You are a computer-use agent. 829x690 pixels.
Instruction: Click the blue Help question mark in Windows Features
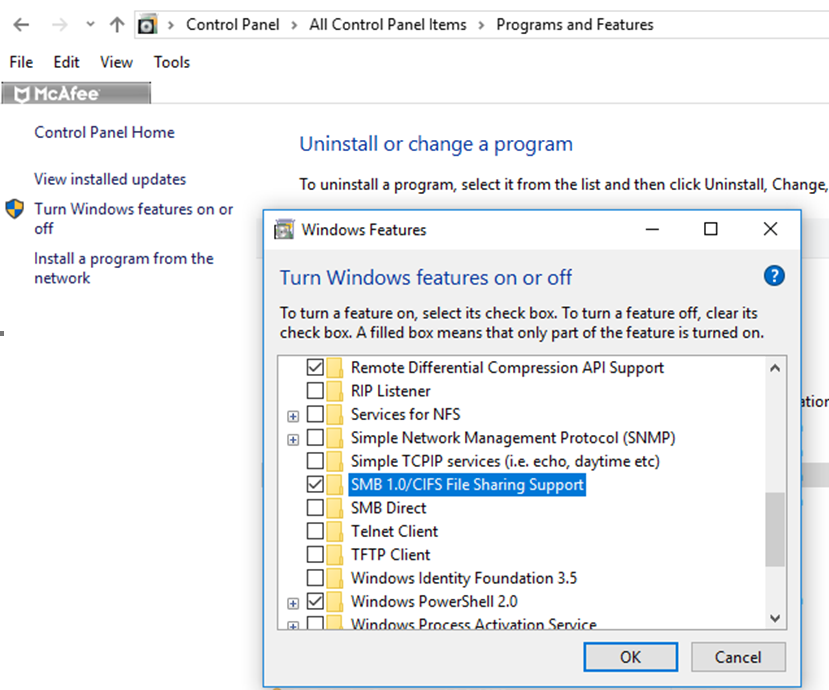point(775,276)
